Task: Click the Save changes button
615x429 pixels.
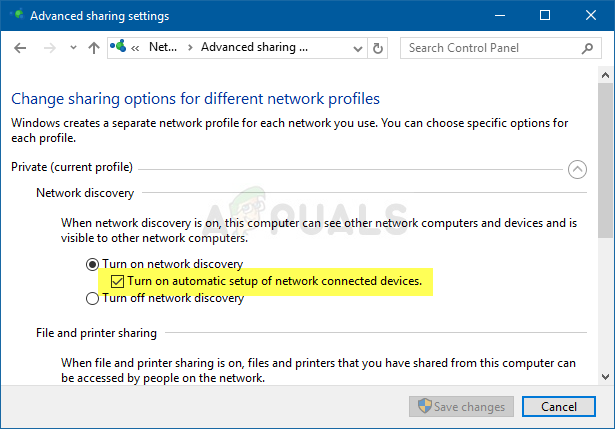Action: tap(462, 407)
